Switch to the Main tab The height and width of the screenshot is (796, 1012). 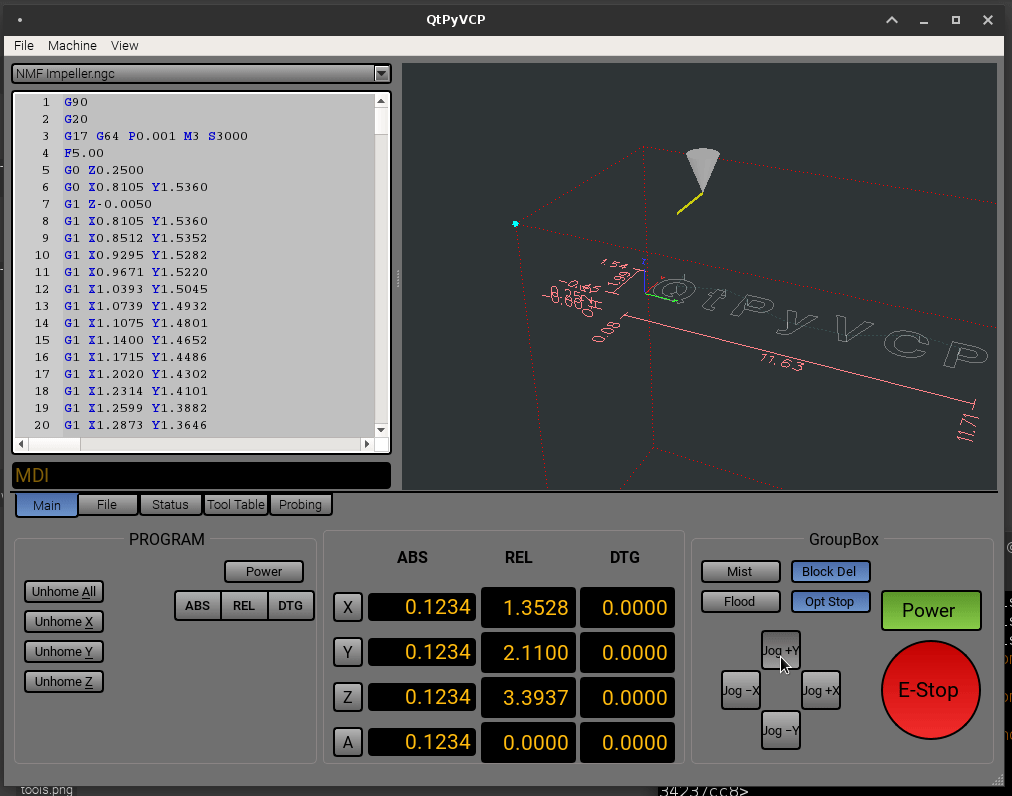click(46, 505)
